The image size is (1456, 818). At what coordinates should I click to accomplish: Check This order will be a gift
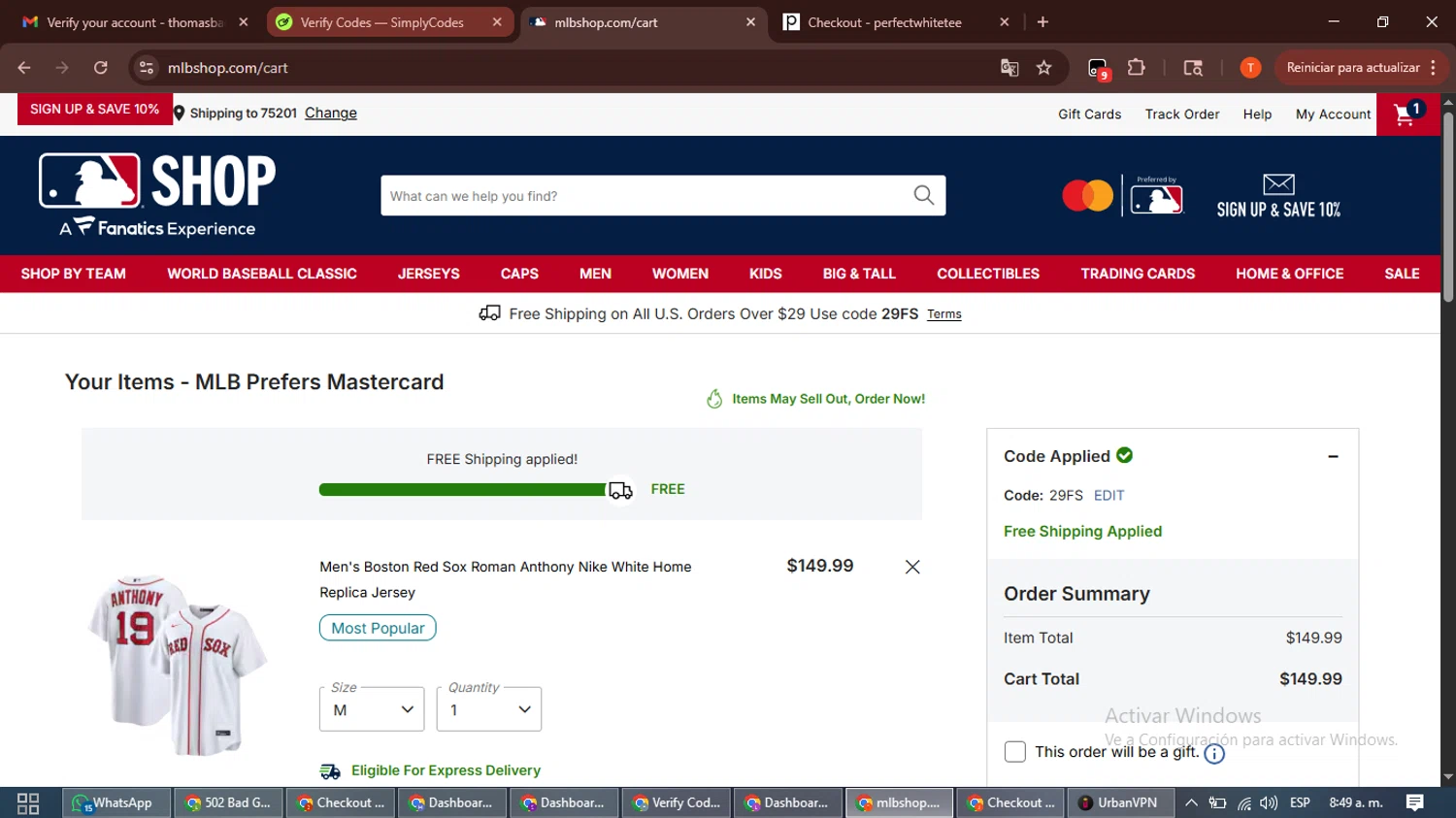[x=1014, y=752]
